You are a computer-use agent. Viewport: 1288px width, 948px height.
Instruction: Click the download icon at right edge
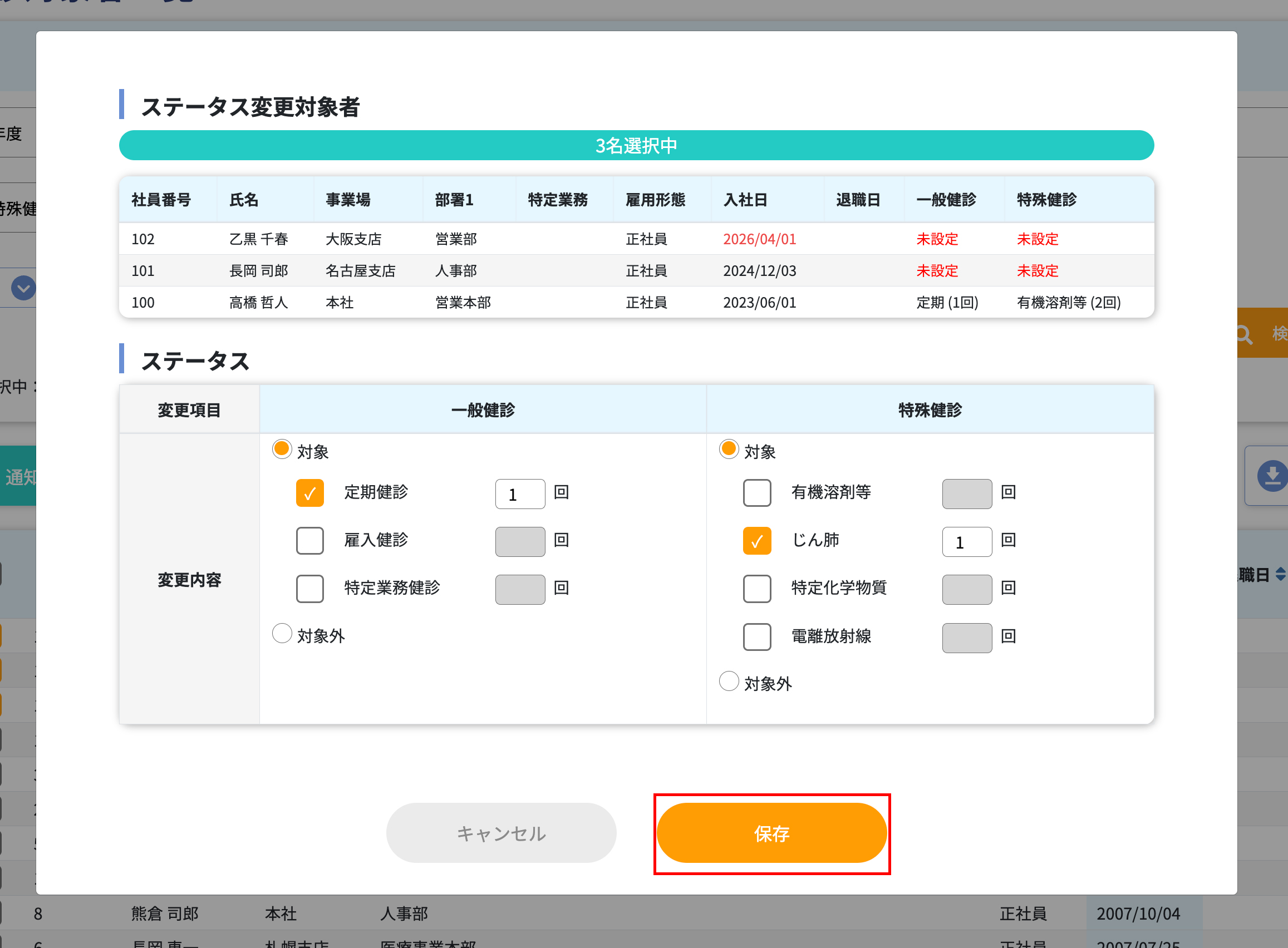click(1272, 476)
